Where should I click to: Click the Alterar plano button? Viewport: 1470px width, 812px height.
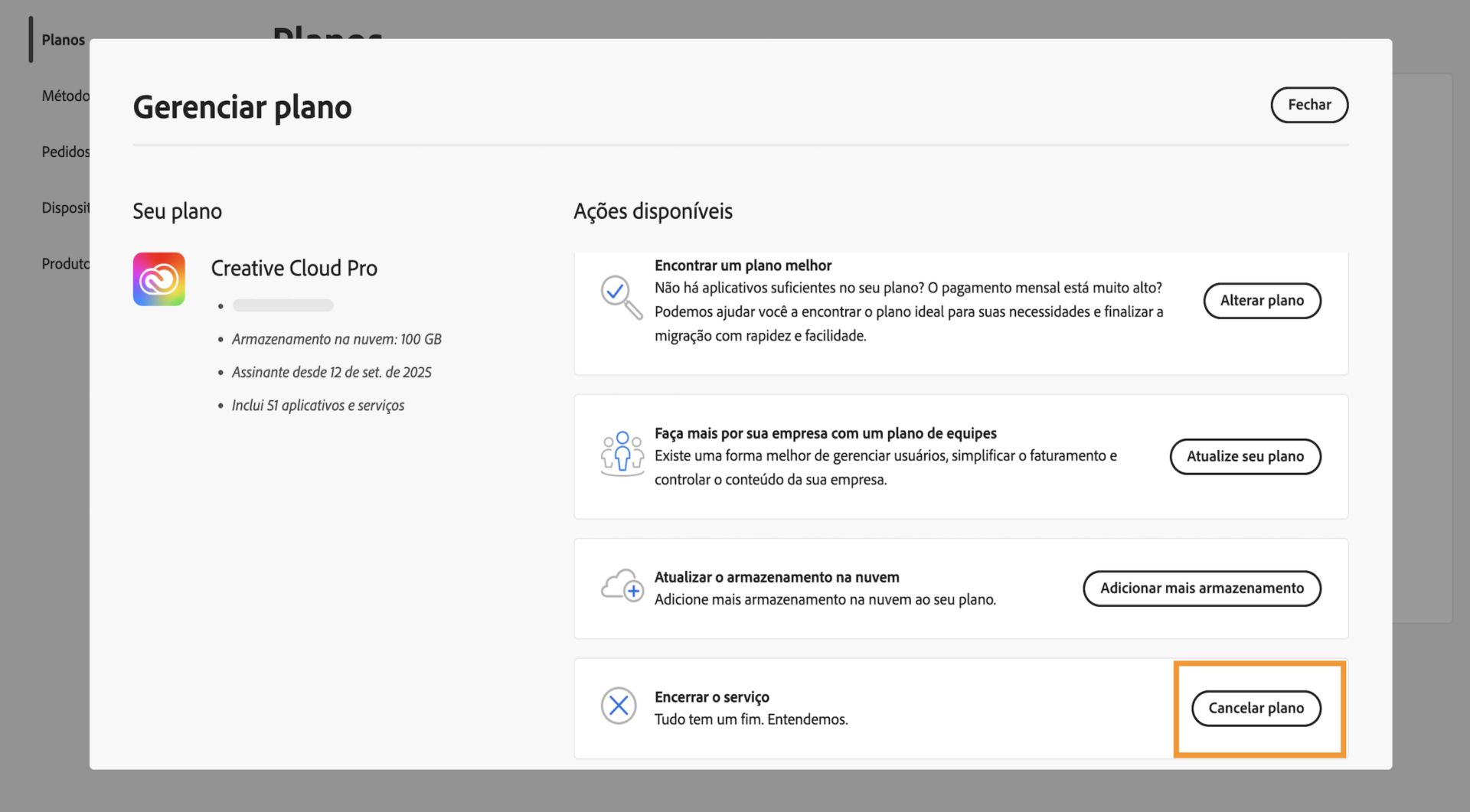pyautogui.click(x=1262, y=301)
